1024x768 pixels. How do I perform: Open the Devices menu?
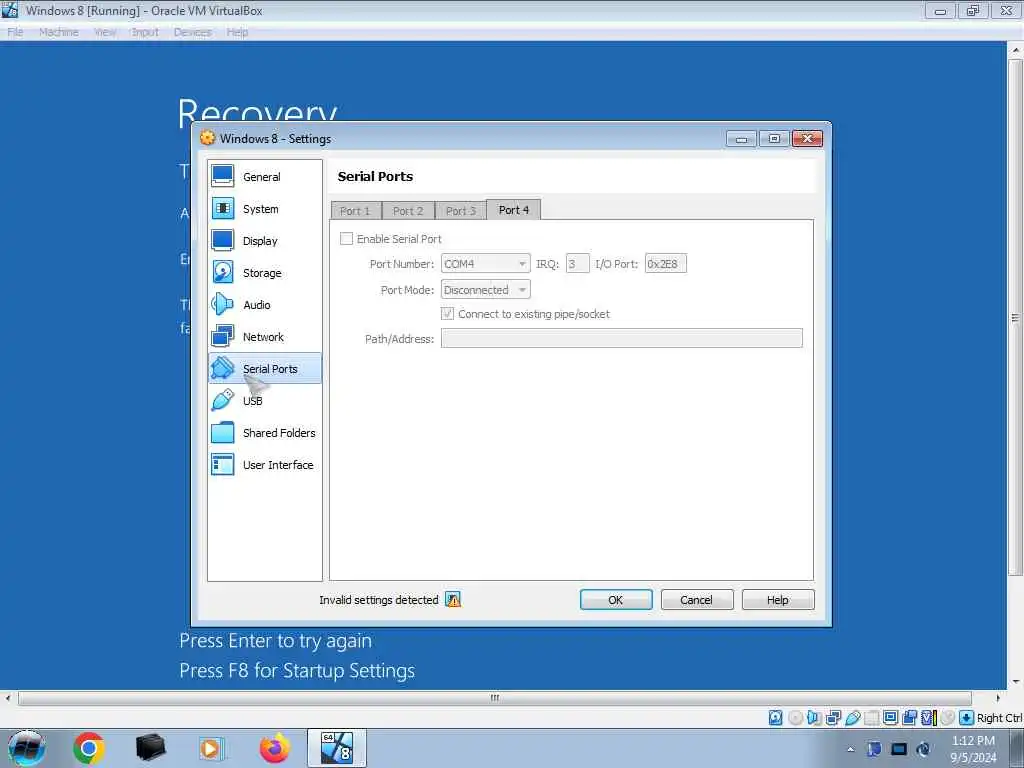click(193, 32)
